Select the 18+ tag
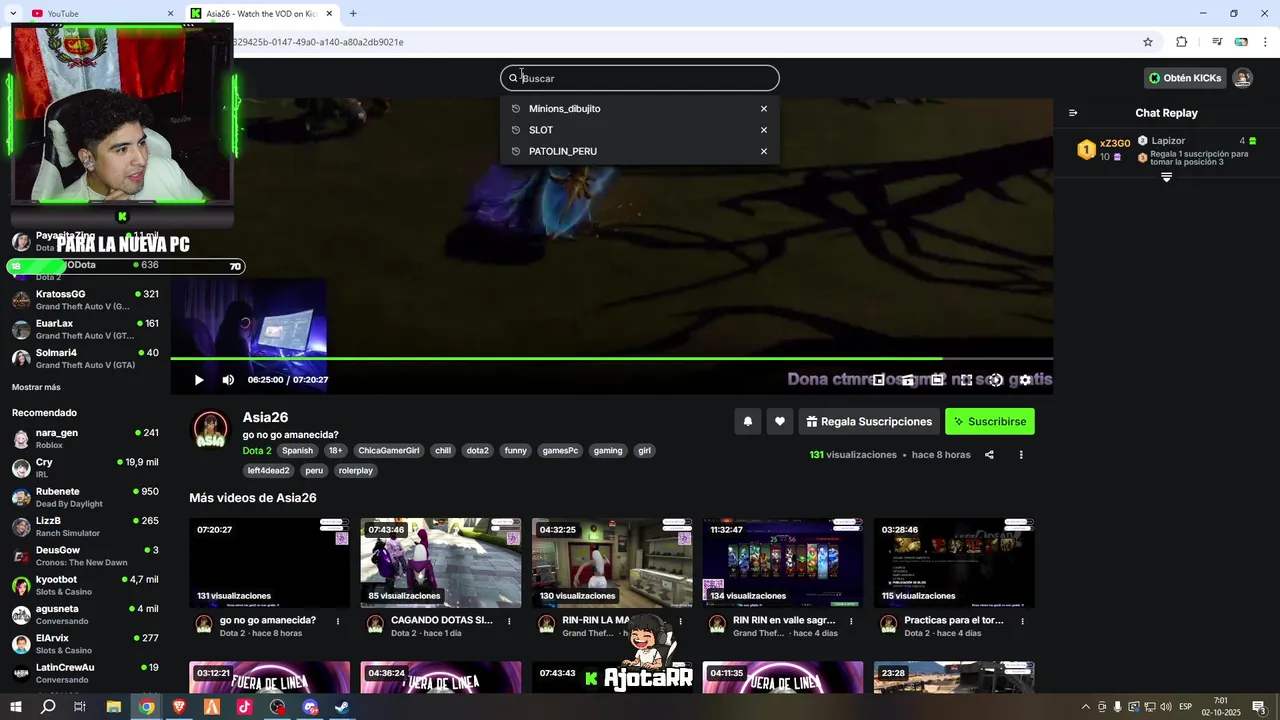 [x=335, y=451]
